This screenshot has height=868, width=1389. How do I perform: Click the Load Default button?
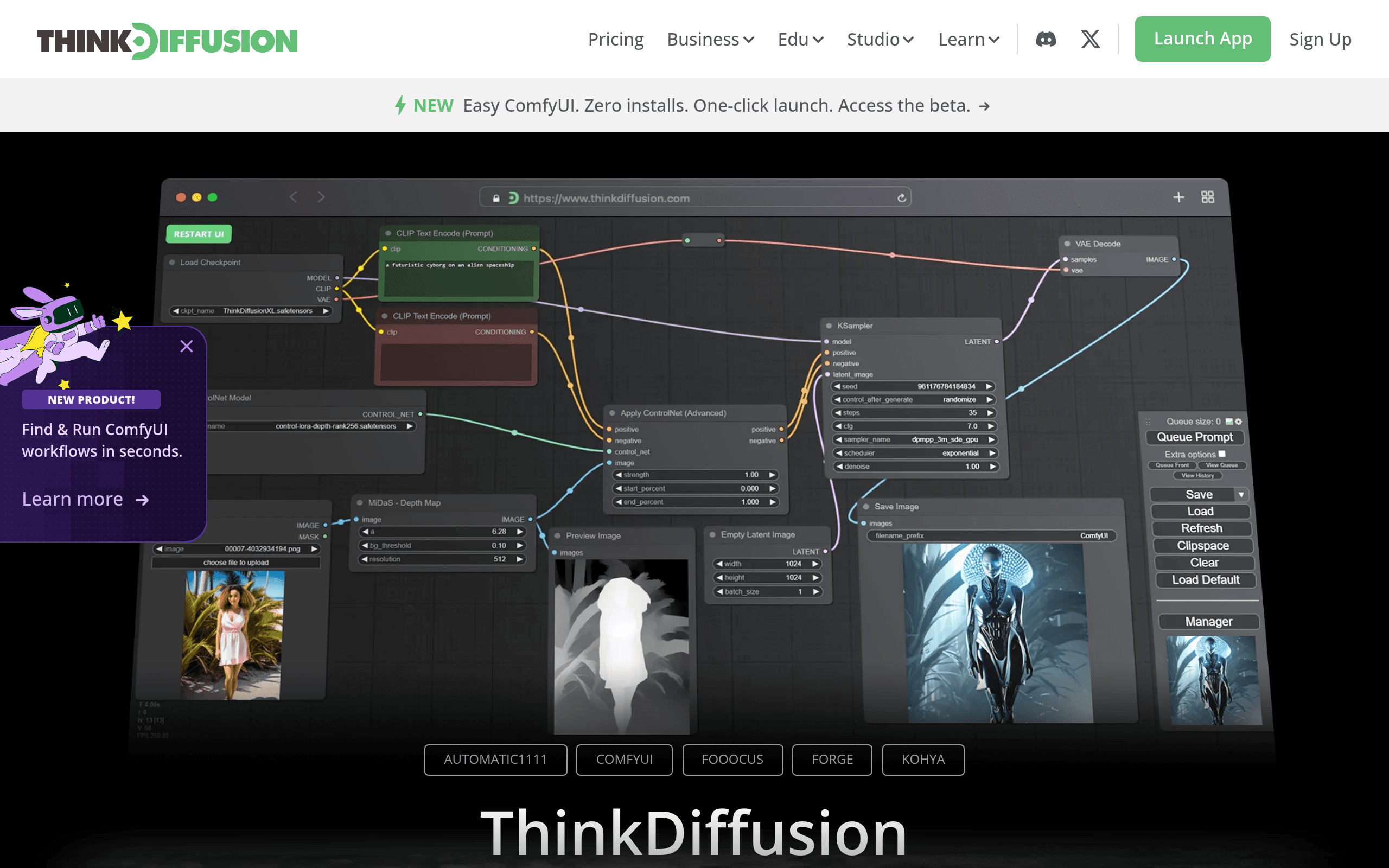tap(1205, 580)
